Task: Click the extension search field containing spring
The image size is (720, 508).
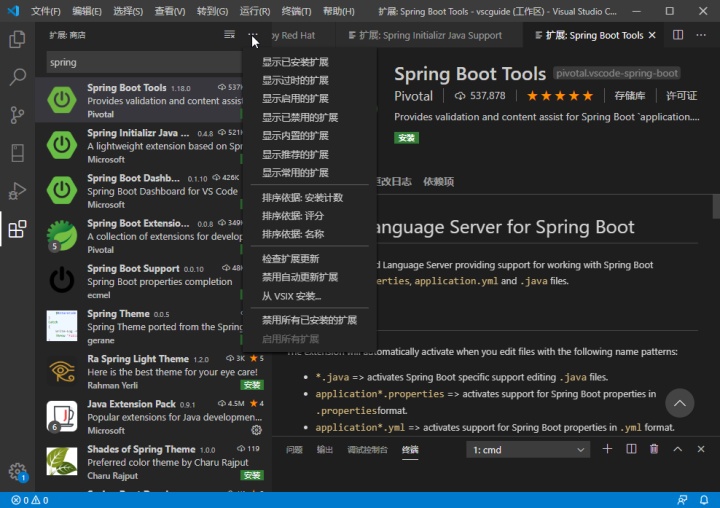Action: (144, 62)
